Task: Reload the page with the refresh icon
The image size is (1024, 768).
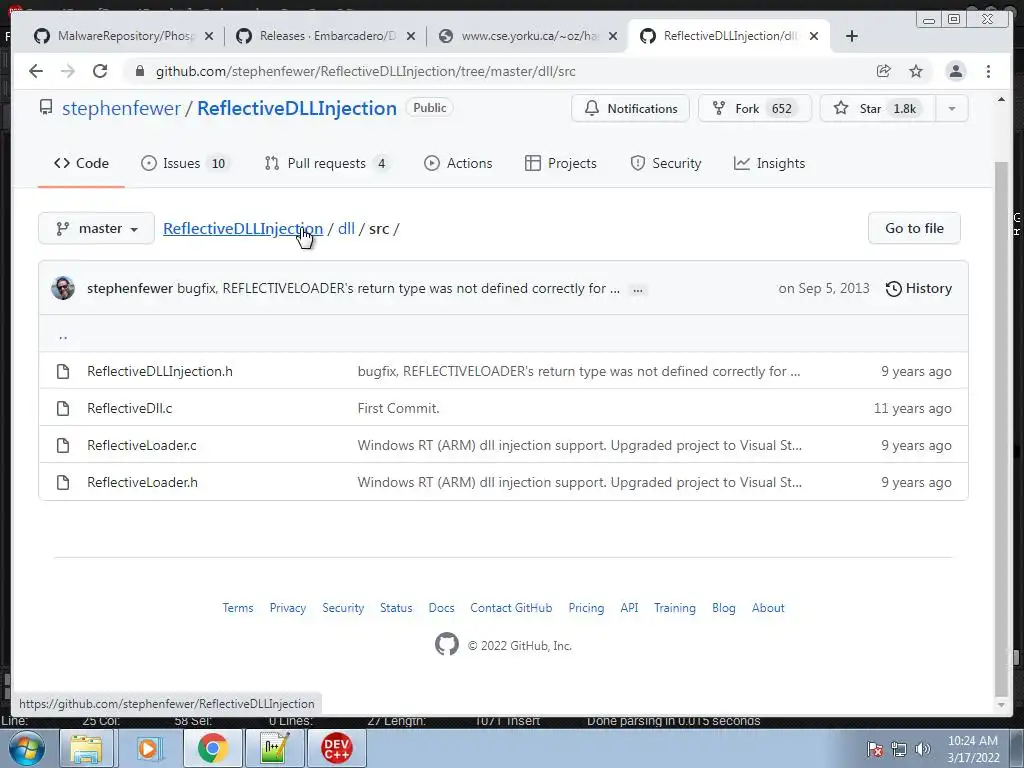Action: point(100,71)
